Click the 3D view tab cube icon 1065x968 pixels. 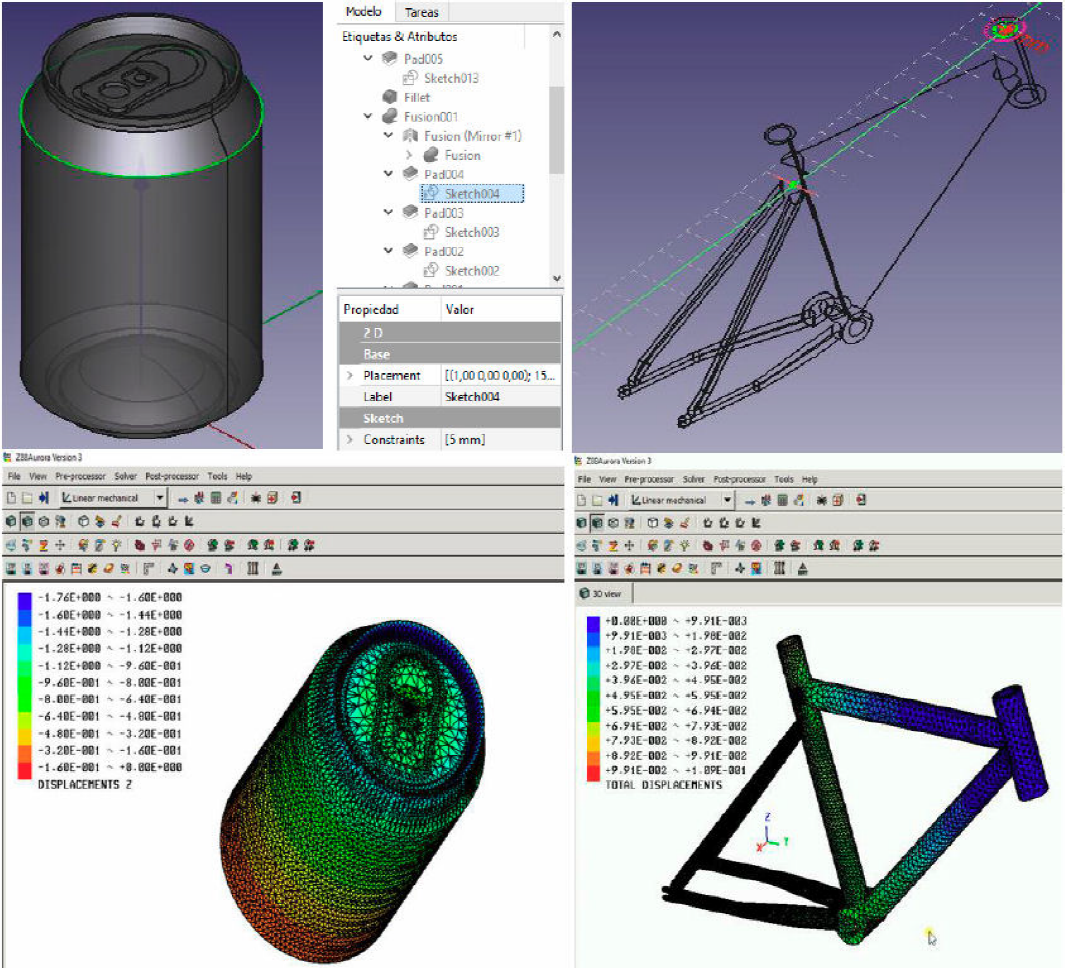[x=584, y=593]
